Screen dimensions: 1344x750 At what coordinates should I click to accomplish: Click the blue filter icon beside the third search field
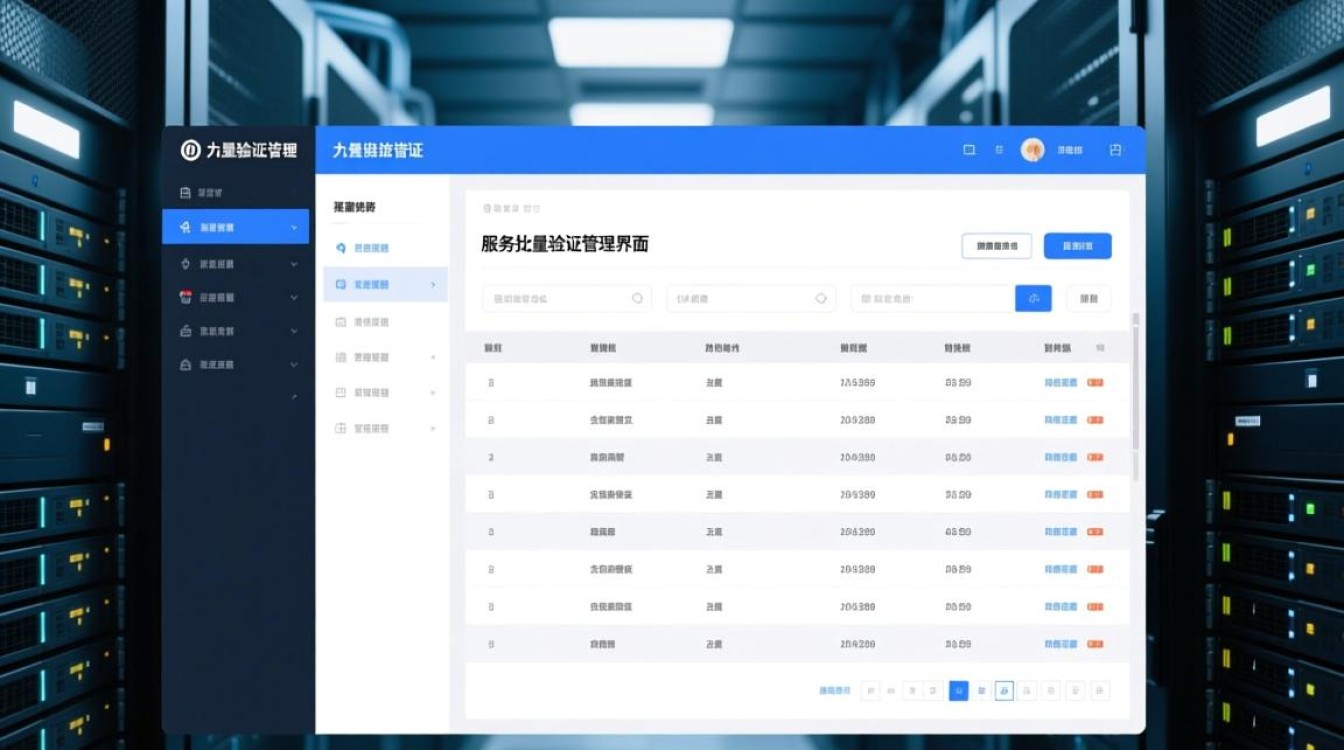[x=1033, y=298]
